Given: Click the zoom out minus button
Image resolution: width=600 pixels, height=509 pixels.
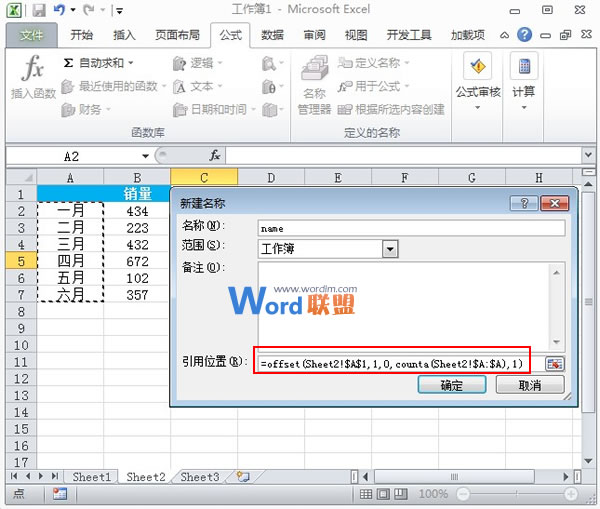Looking at the screenshot, I should click(463, 494).
